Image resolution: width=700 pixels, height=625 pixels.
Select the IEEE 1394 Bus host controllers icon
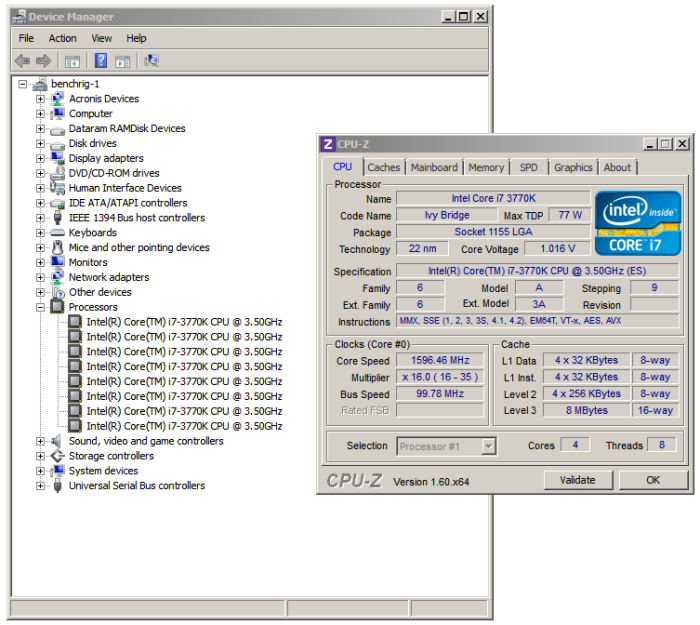pyautogui.click(x=57, y=218)
